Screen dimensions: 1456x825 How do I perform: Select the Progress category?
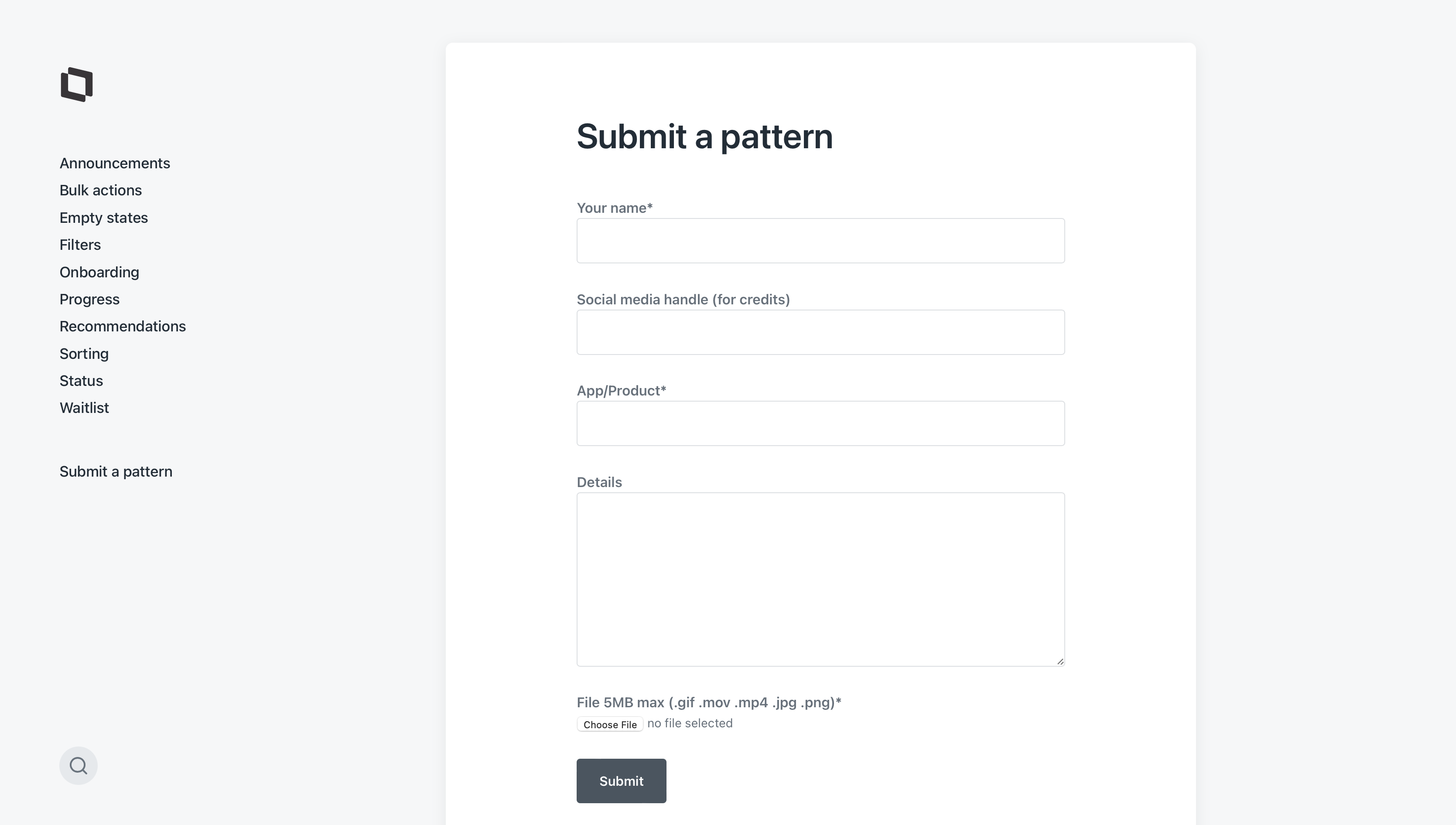coord(89,299)
